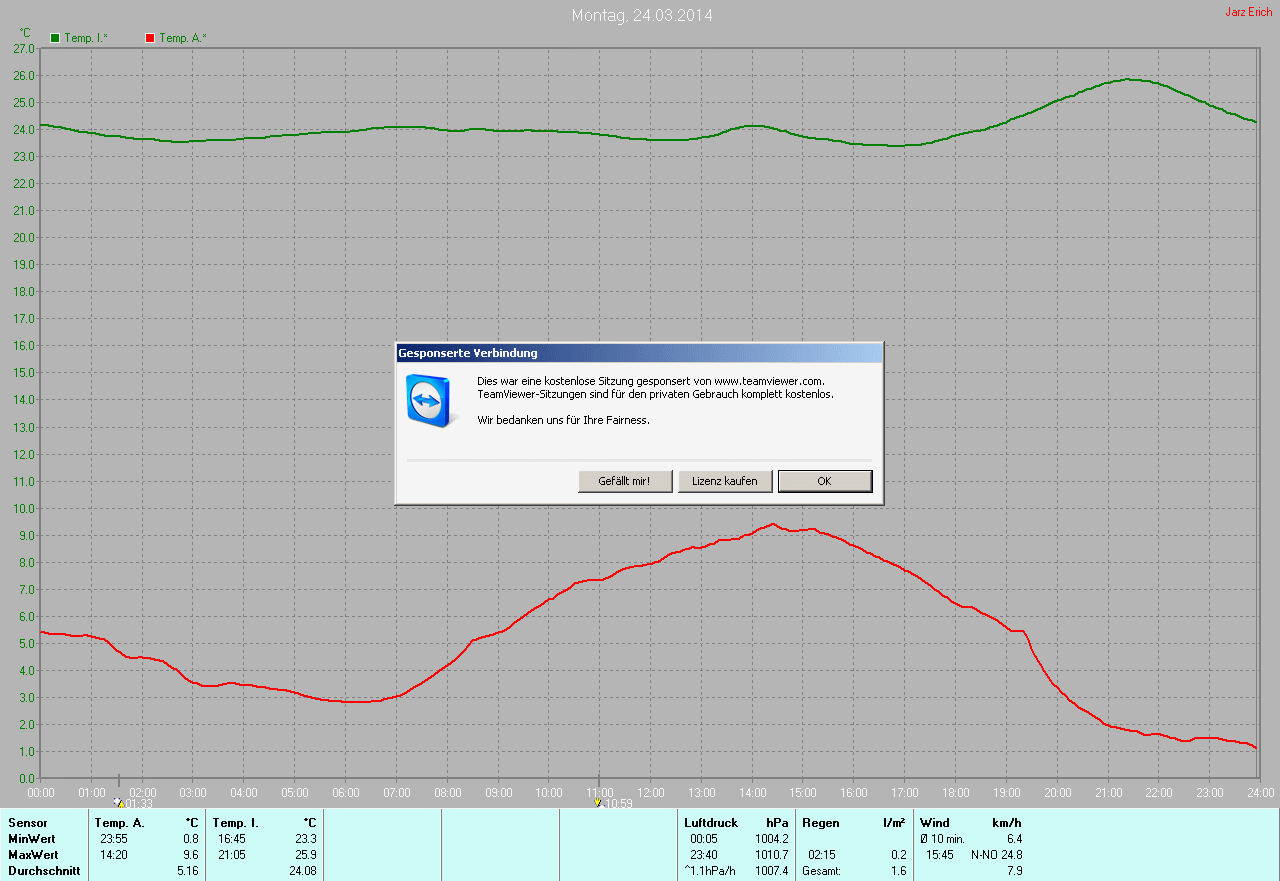Click the "Jarz Erich" name label

click(1249, 12)
